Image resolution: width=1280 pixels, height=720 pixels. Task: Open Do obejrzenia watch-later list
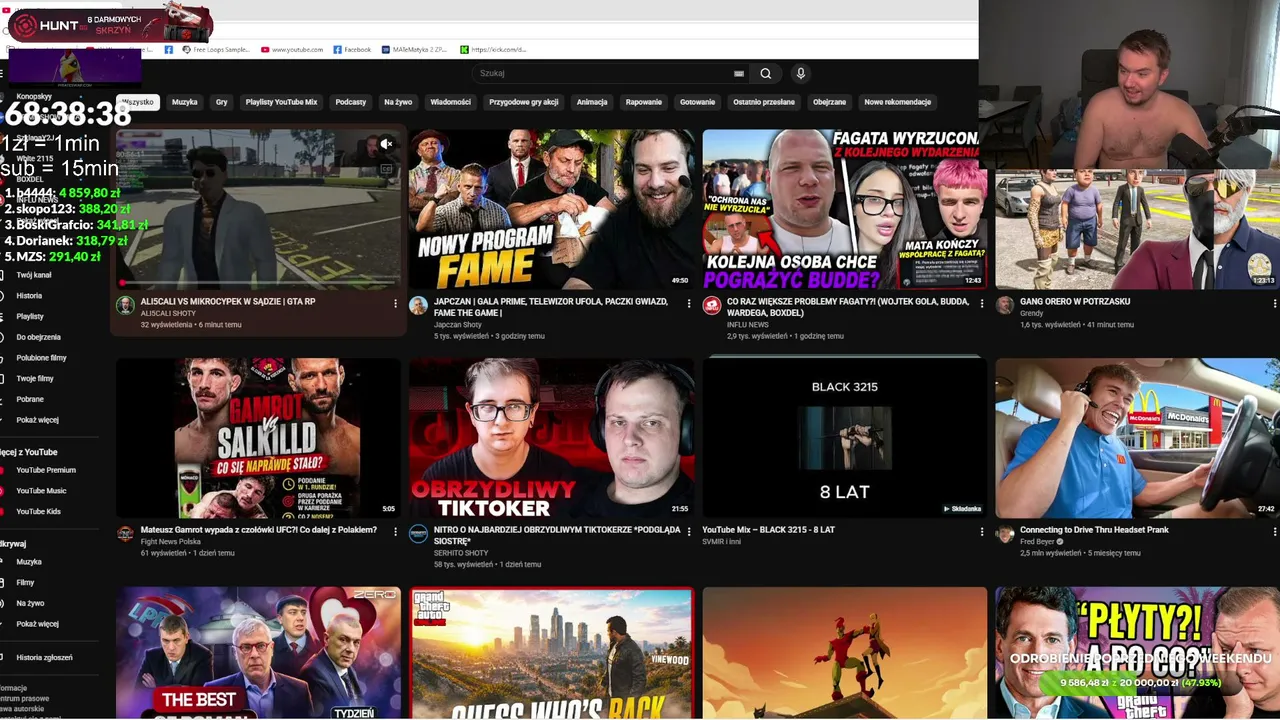tap(38, 337)
